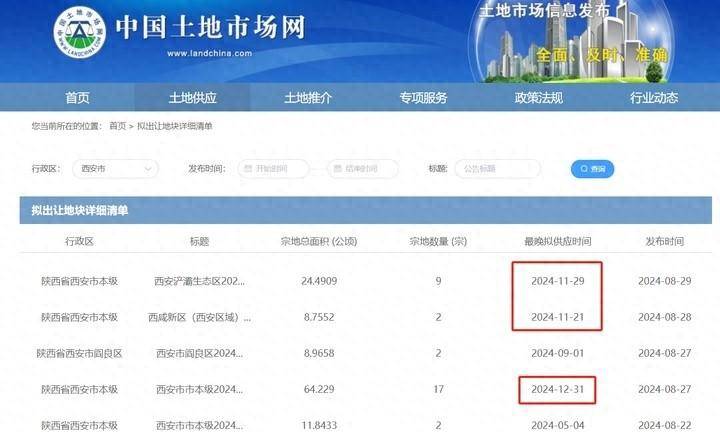Click the 标题 table column header

(x=199, y=241)
